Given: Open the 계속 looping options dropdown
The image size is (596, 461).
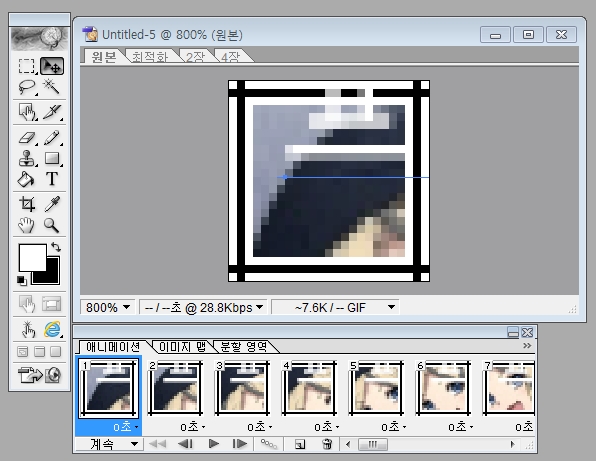Looking at the screenshot, I should click(x=109, y=444).
